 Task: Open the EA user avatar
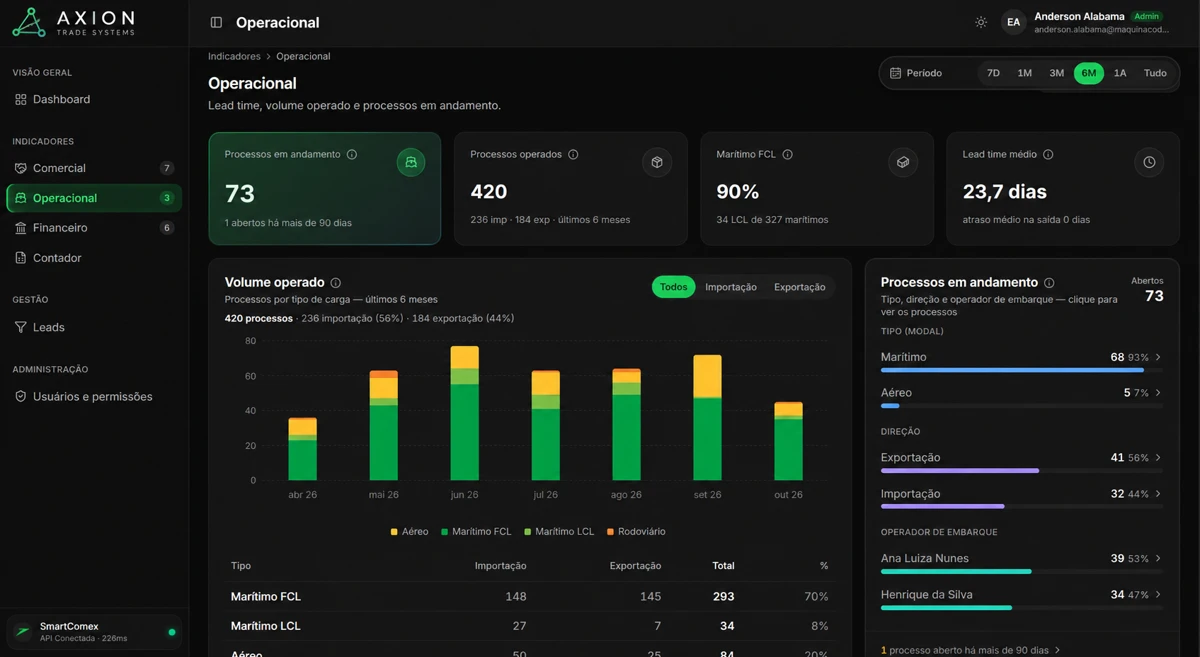tap(1014, 22)
